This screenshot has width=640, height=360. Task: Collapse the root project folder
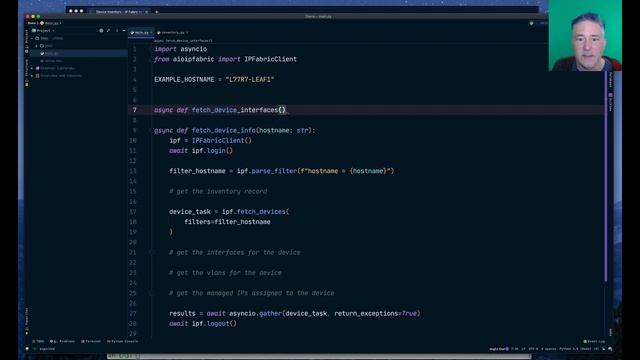(x=32, y=38)
